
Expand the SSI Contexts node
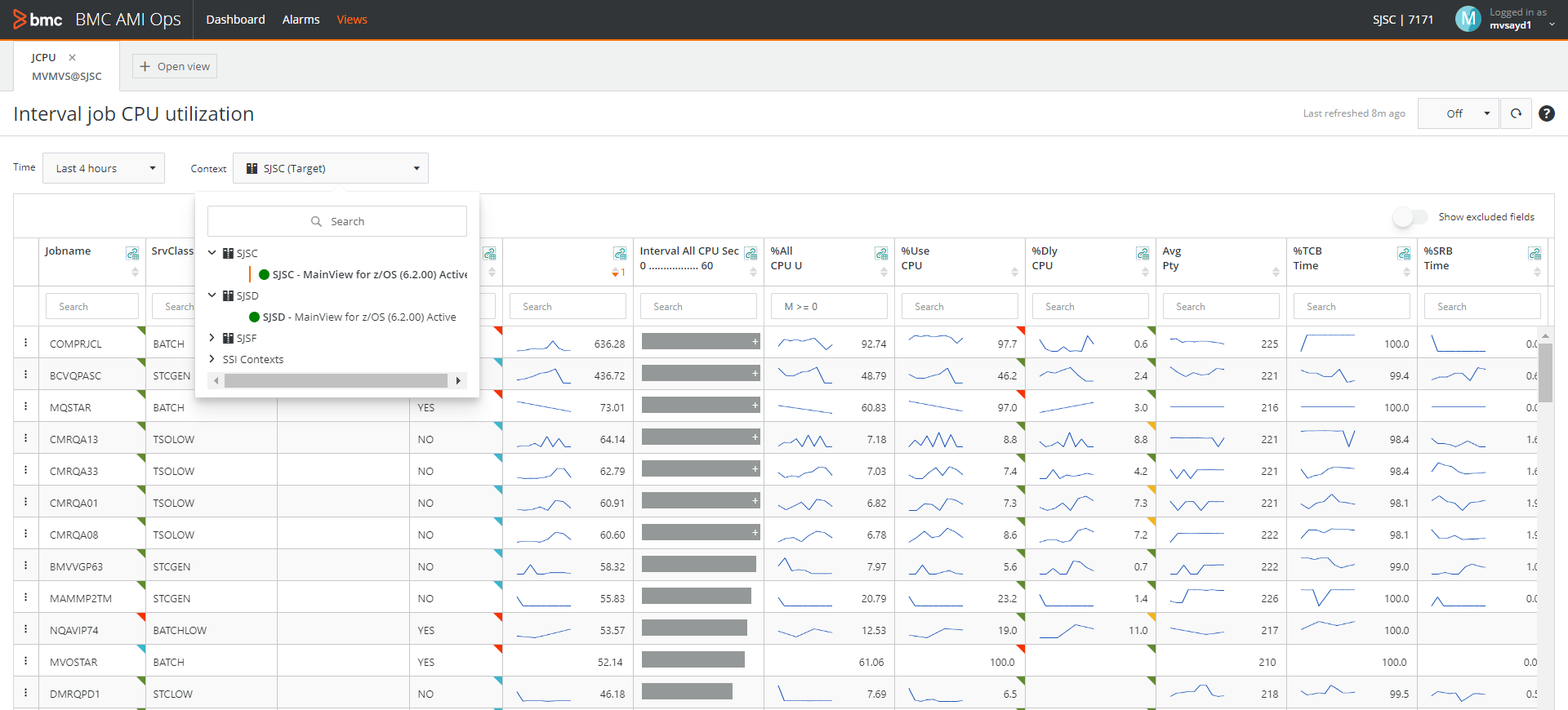(x=212, y=359)
